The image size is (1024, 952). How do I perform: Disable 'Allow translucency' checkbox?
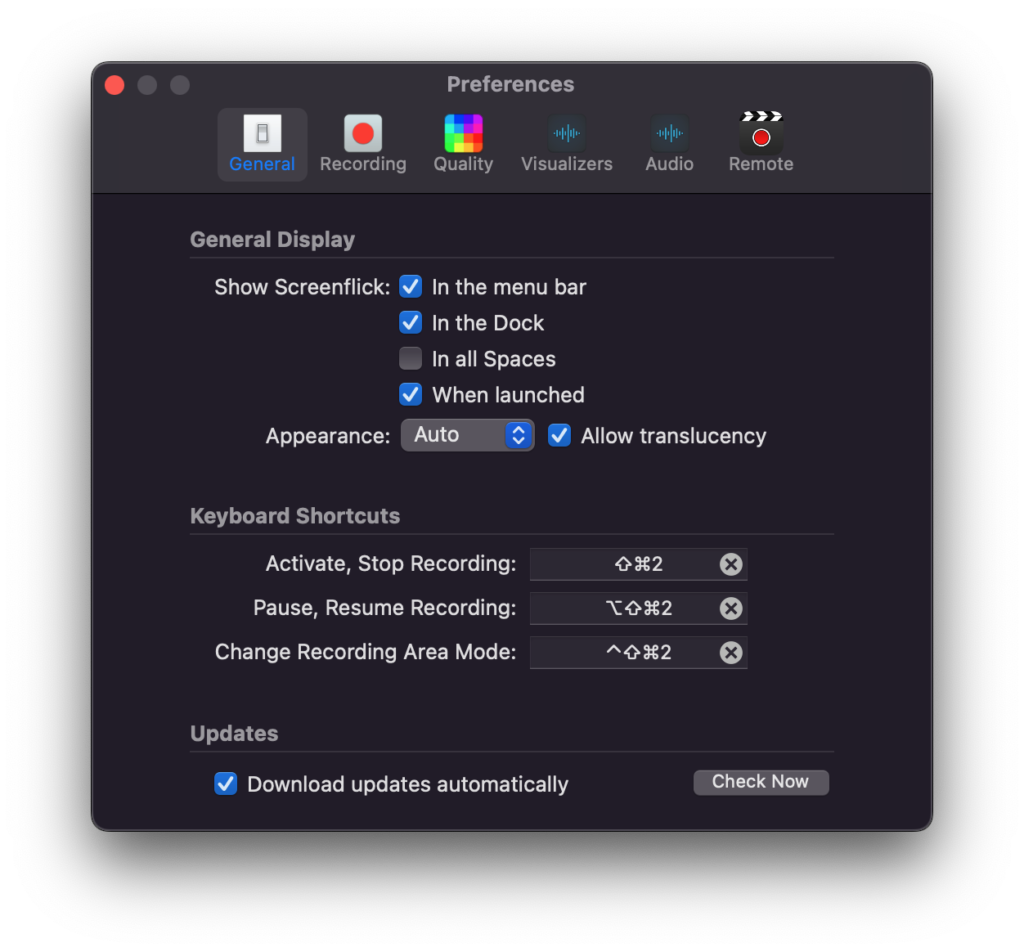coord(559,436)
